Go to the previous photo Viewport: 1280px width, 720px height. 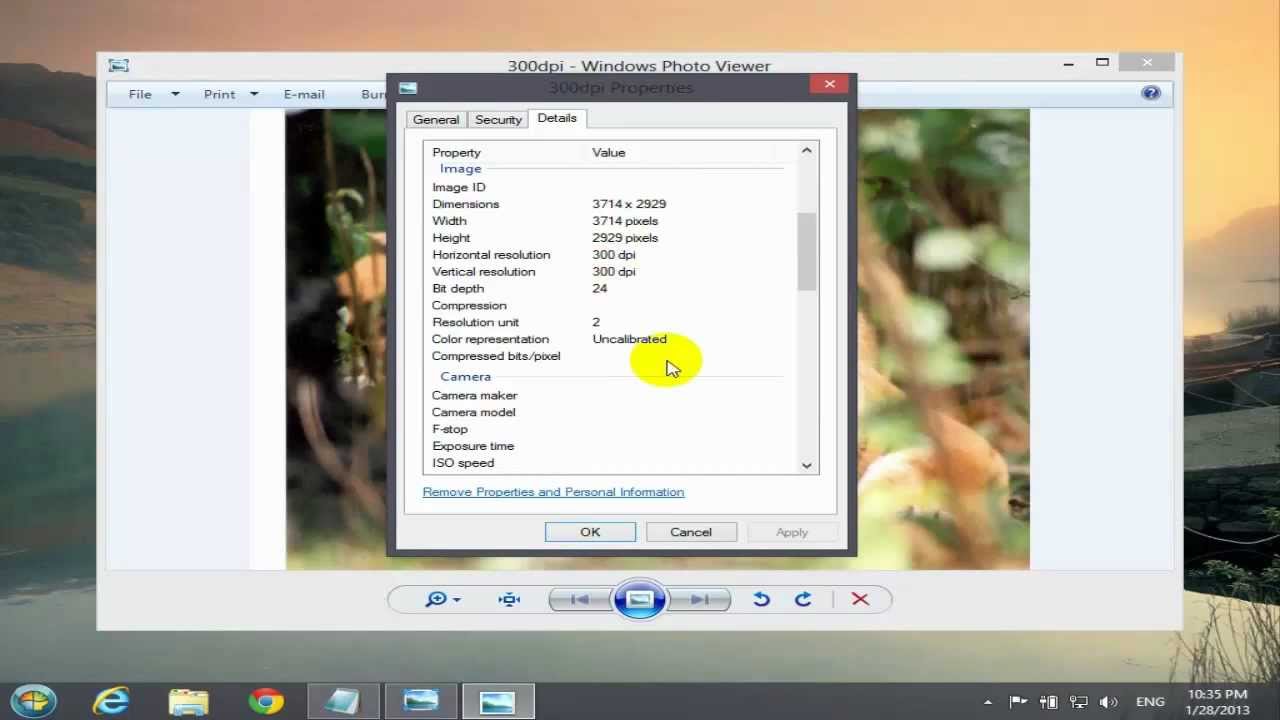[x=580, y=599]
